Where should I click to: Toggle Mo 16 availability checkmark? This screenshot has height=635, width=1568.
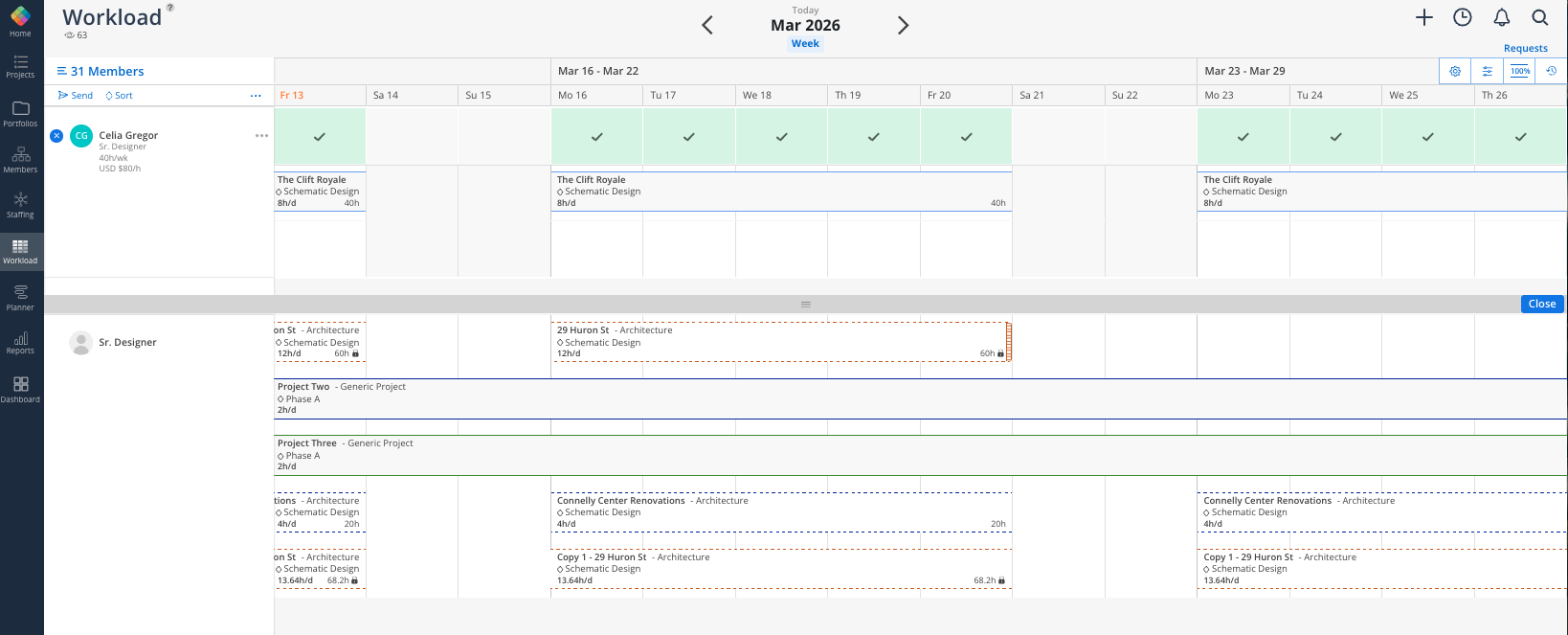pyautogui.click(x=596, y=137)
